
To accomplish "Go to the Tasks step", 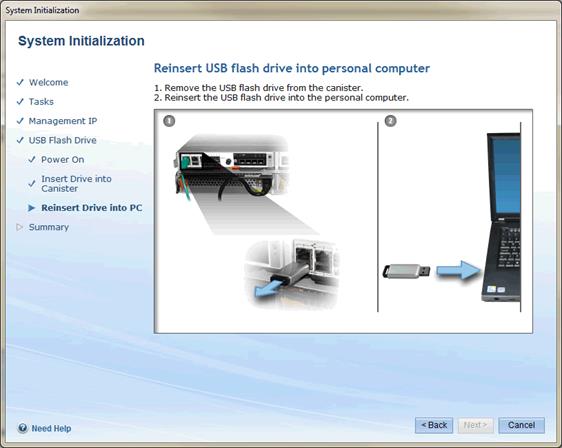I will [x=41, y=102].
